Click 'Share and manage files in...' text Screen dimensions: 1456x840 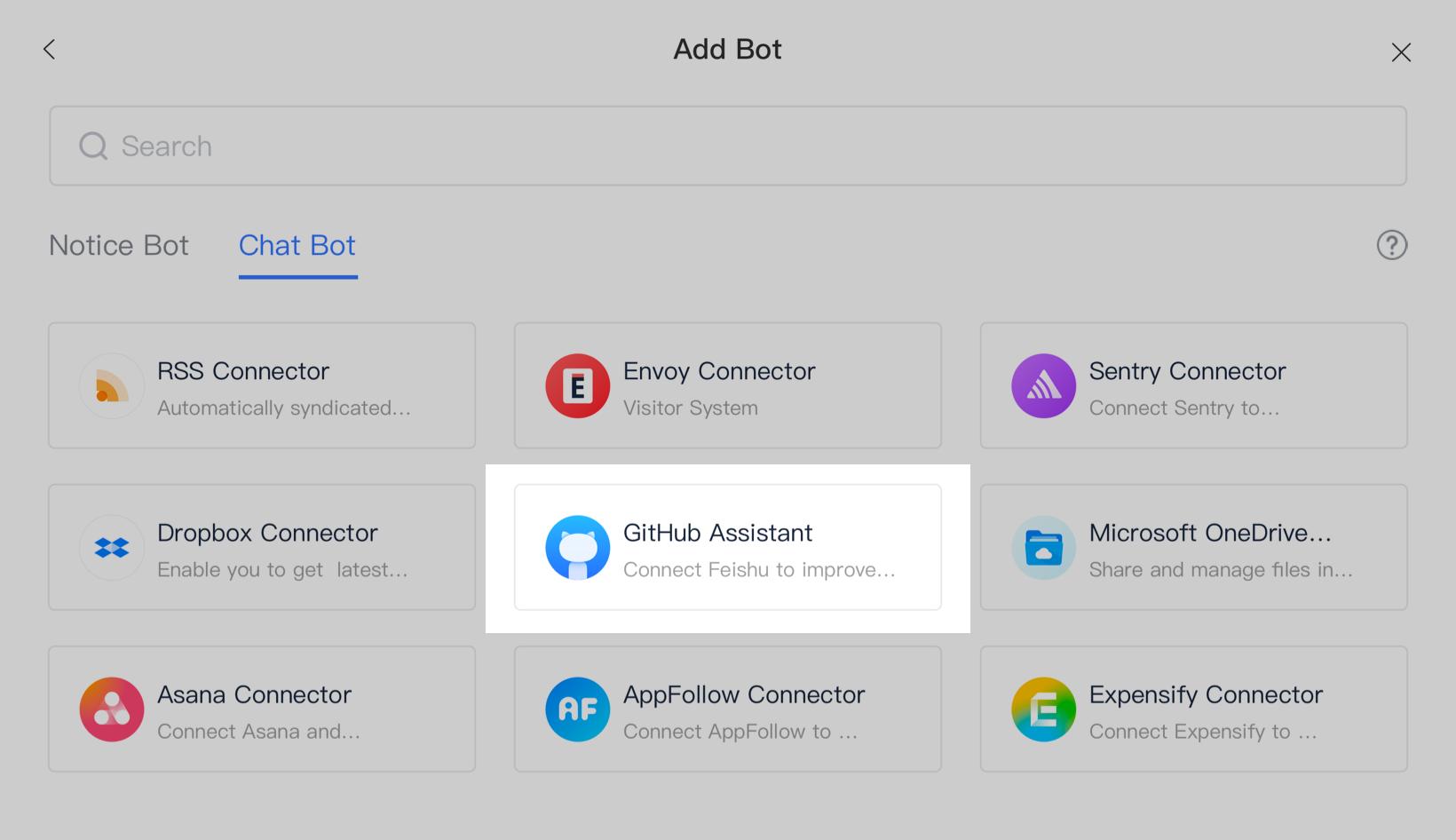1221,570
